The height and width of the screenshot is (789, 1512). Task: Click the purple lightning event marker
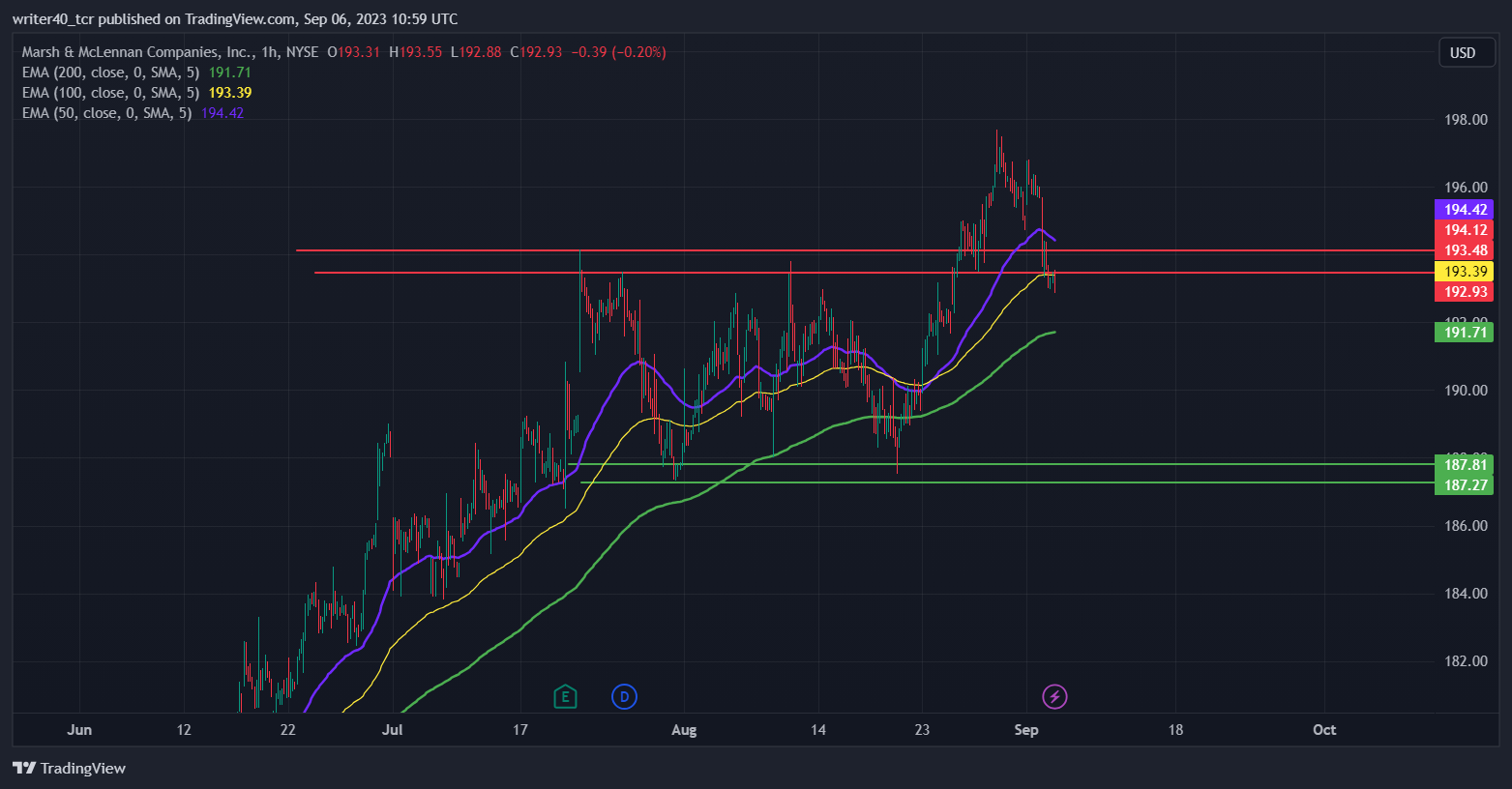[x=1054, y=696]
